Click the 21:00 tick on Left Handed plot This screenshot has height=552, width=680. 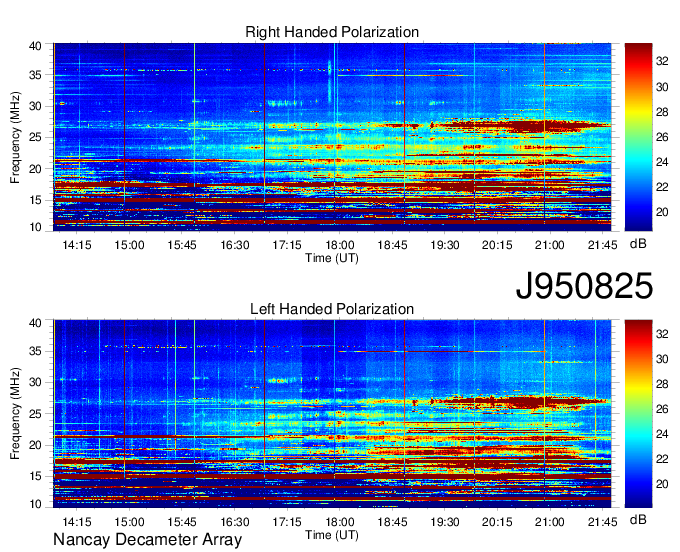pyautogui.click(x=550, y=522)
